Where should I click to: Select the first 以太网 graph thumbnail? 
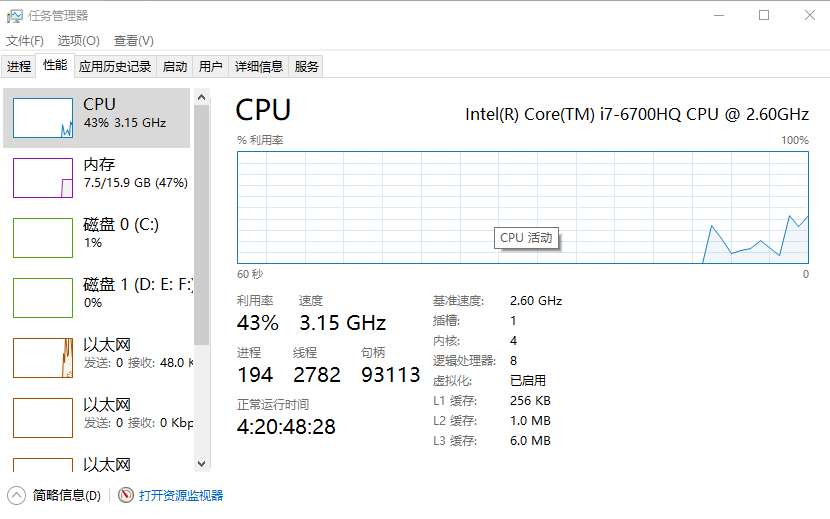pos(43,358)
